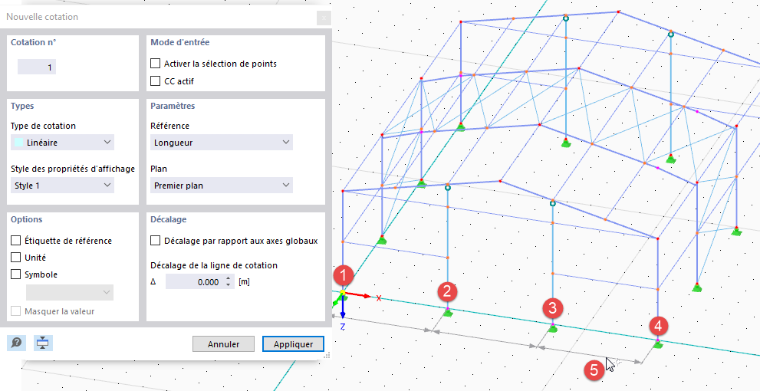
Task: Open the Plan Premier plan dropdown
Action: 221,185
